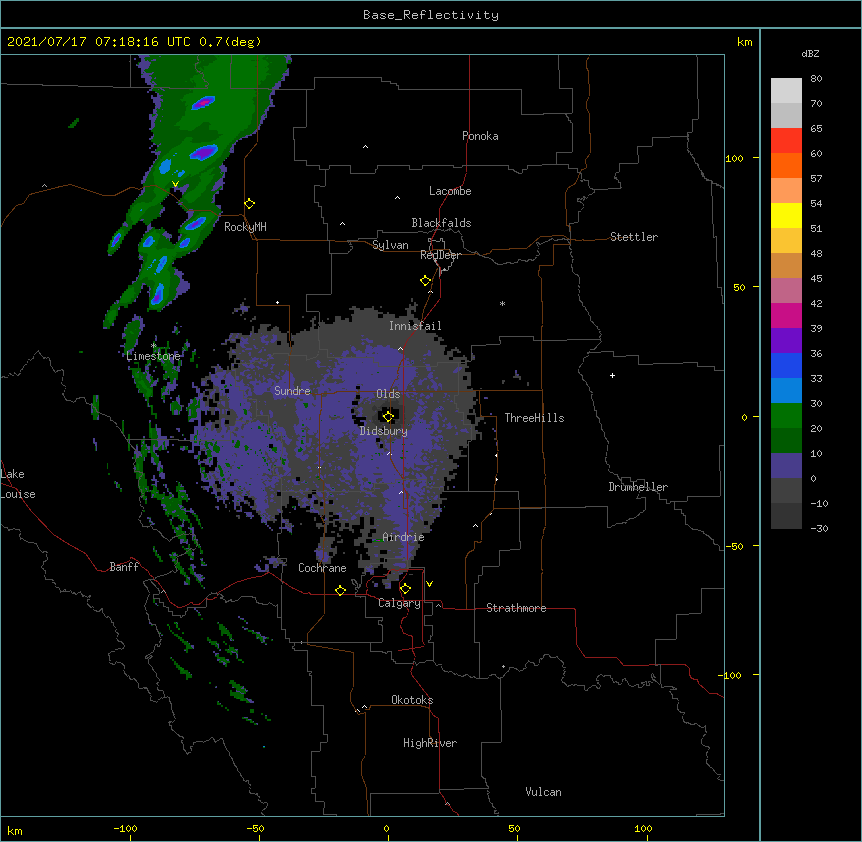Click the 80 value on the dBZ scale
This screenshot has width=862, height=842.
tap(816, 79)
